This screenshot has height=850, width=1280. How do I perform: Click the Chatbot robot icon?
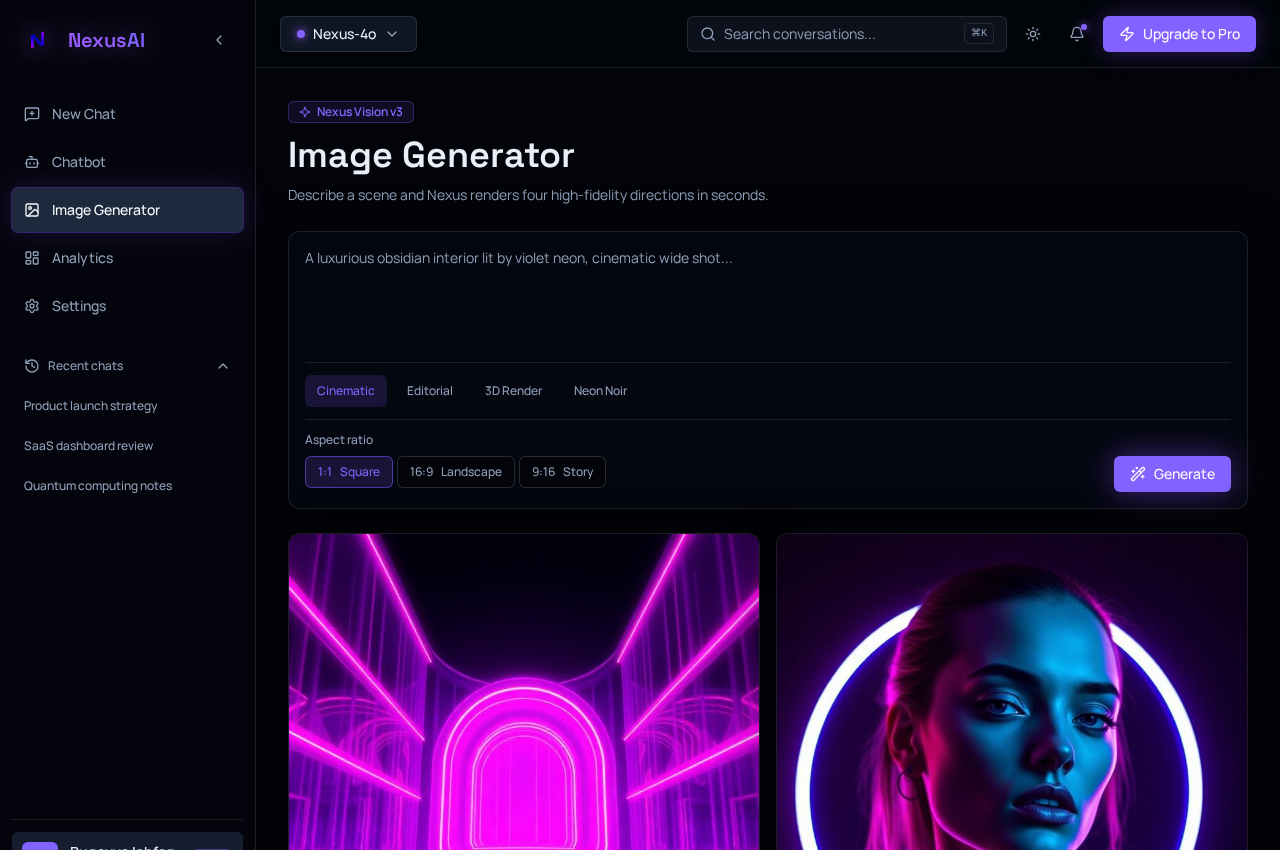(x=32, y=162)
